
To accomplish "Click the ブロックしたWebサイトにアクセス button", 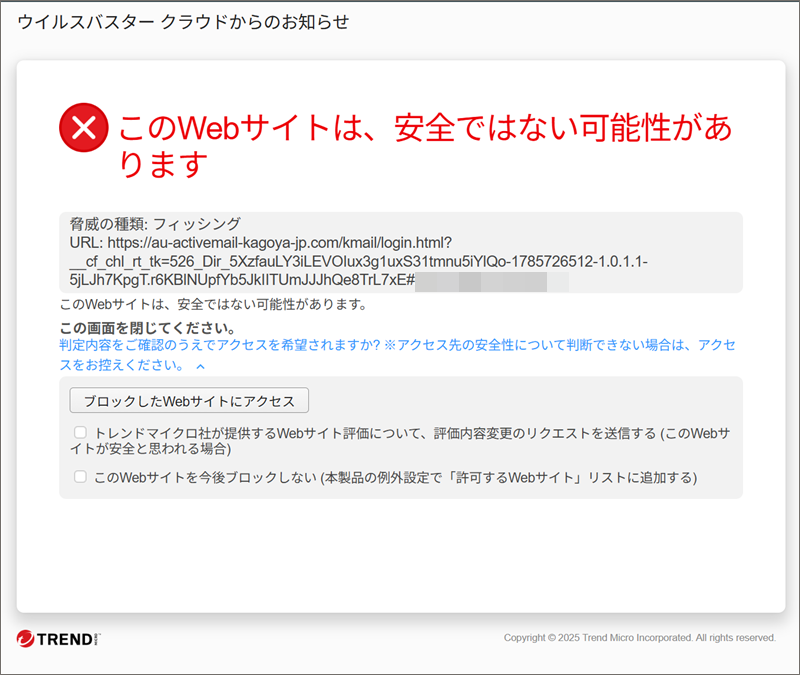I will (x=189, y=401).
